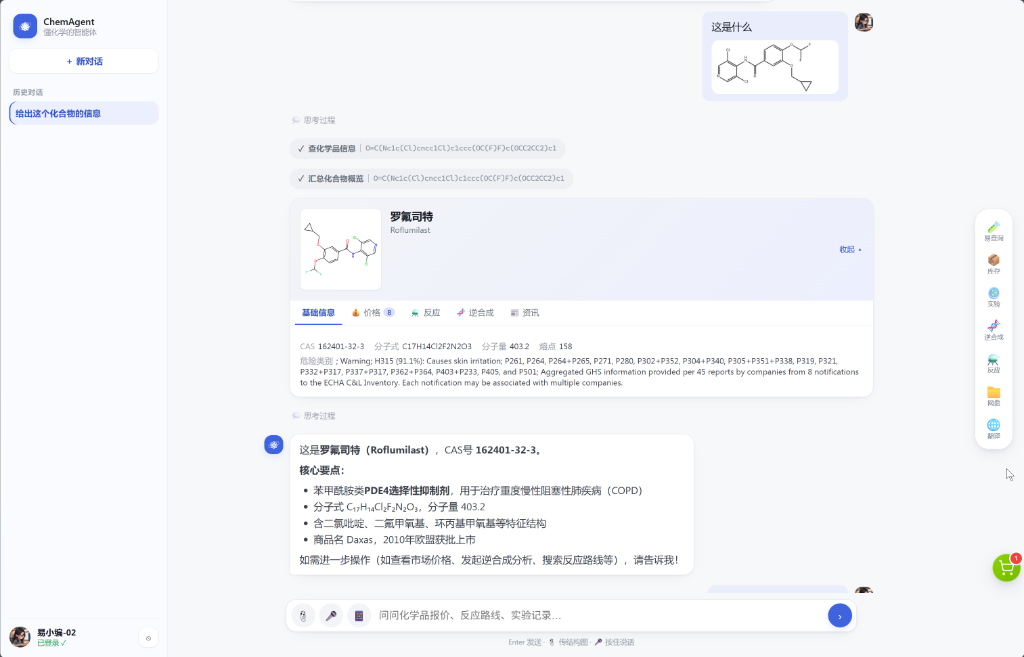Expand 思考过程 above the 查化学品信息 step
1024x657 pixels.
pos(313,120)
